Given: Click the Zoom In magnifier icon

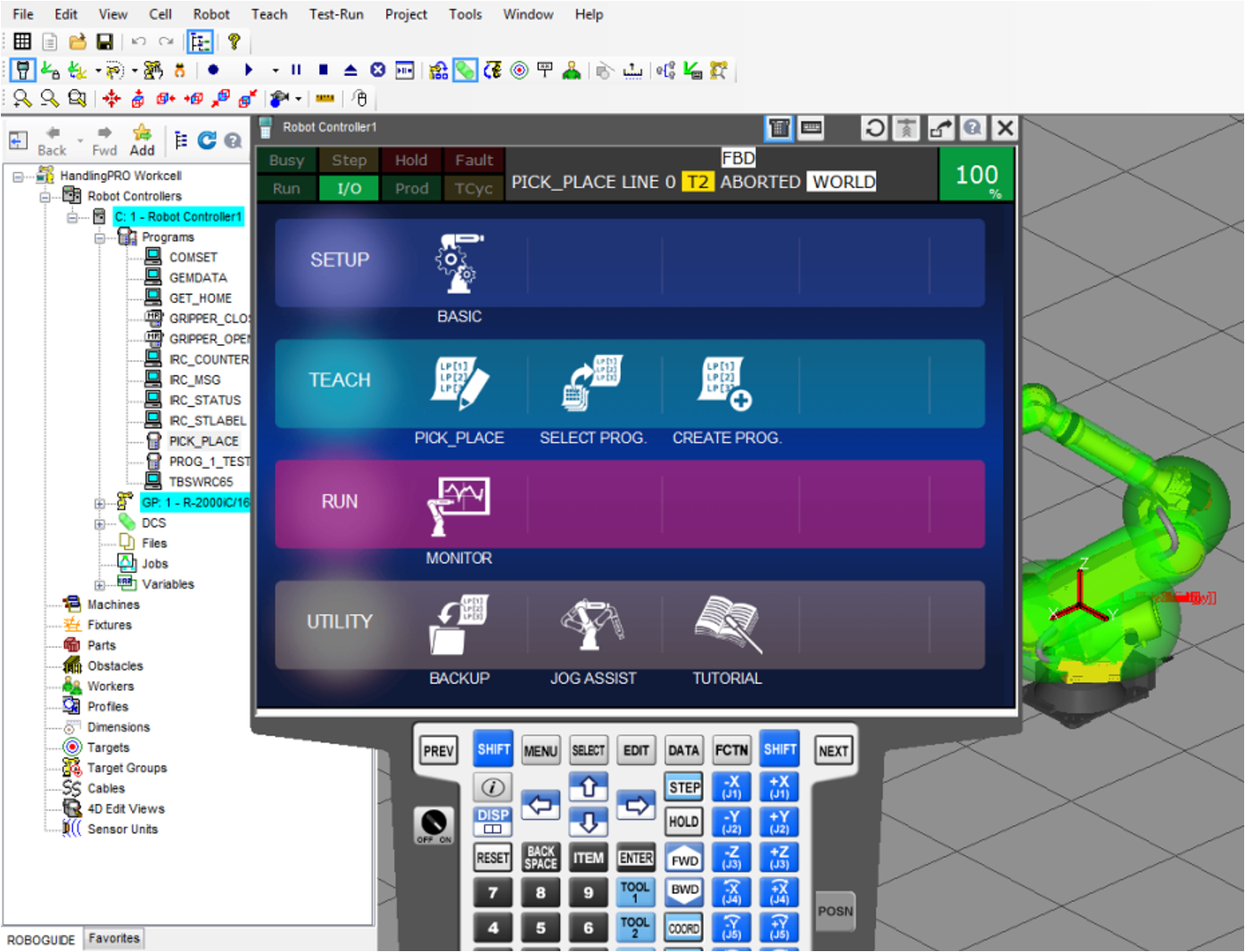Looking at the screenshot, I should [22, 98].
